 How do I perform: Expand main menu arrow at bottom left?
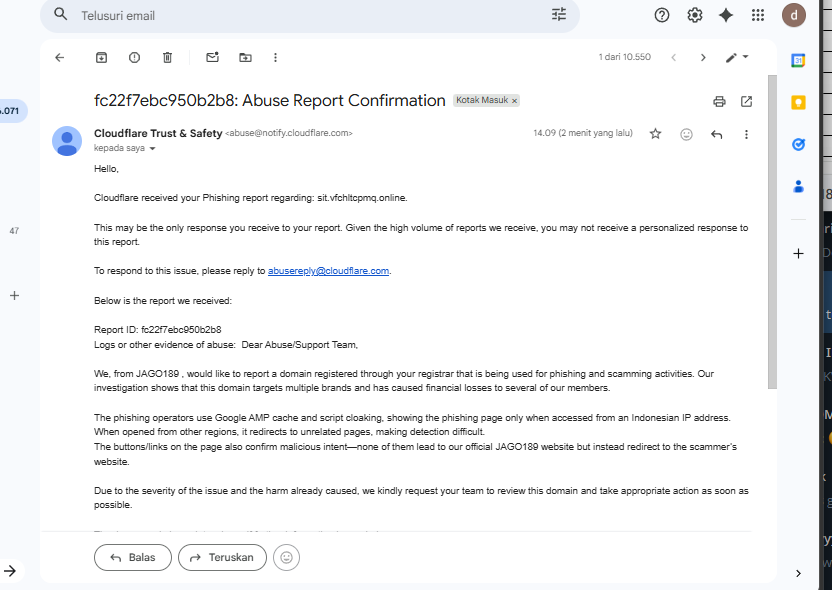(10, 571)
